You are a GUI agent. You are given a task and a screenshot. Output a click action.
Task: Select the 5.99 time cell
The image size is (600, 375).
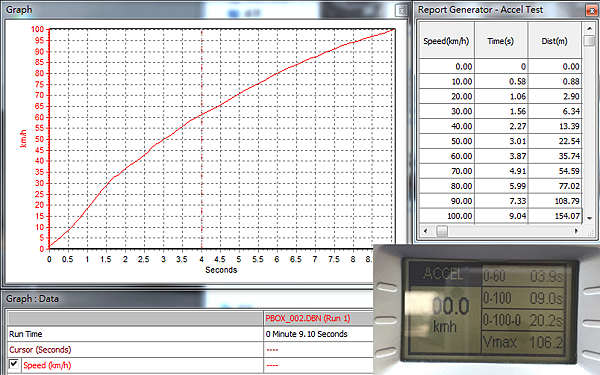(x=501, y=186)
